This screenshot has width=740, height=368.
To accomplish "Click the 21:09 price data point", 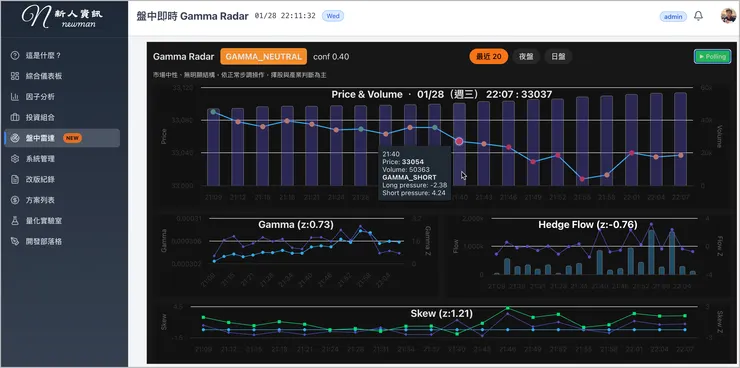I will [213, 112].
